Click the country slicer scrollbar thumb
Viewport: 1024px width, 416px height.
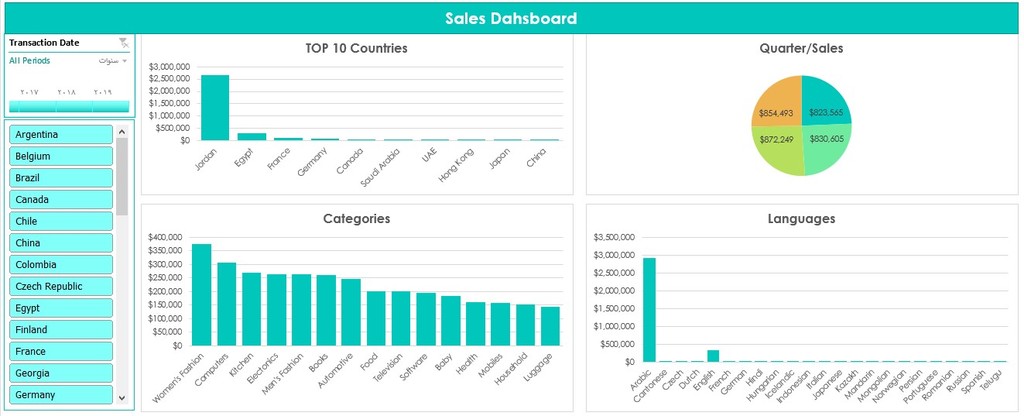tap(122, 176)
